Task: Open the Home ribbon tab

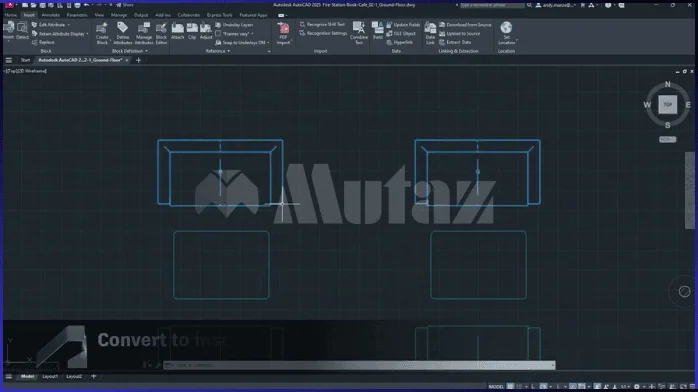Action: (11, 15)
